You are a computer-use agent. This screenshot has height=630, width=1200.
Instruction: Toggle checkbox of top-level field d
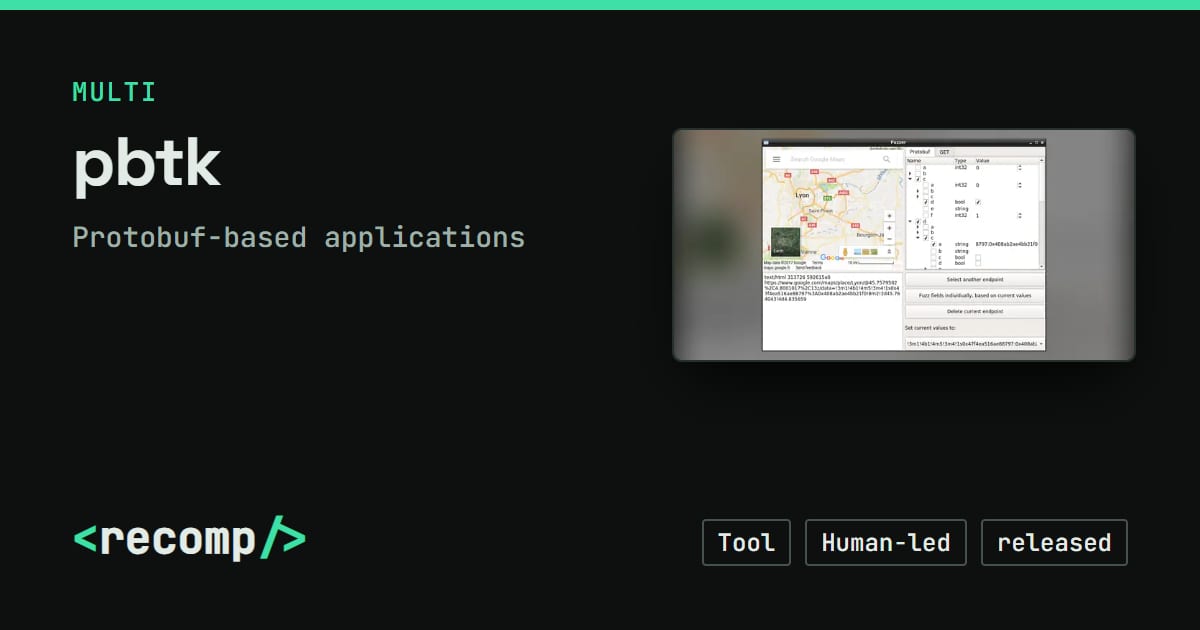[x=918, y=221]
